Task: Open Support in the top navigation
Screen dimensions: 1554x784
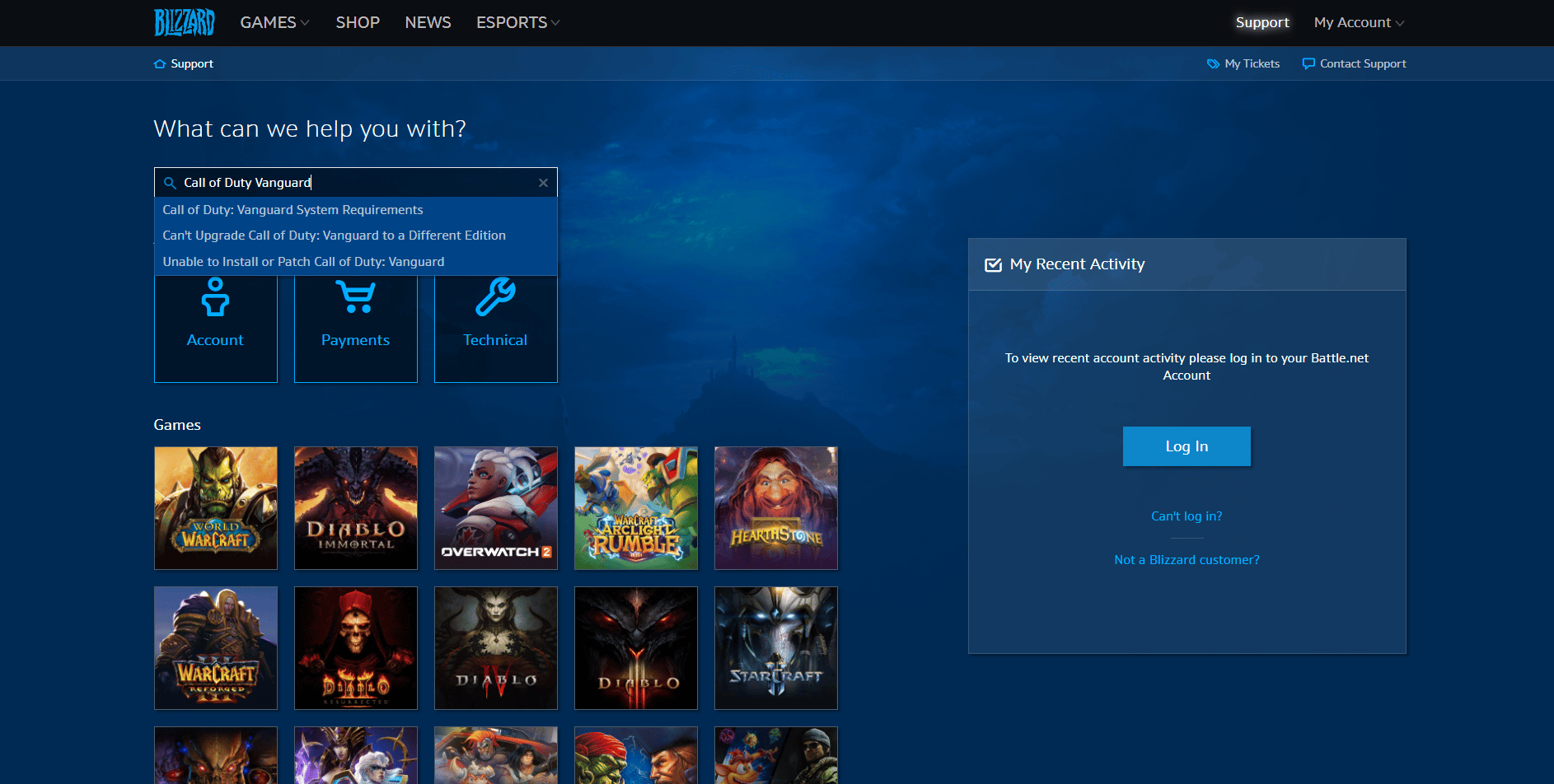Action: pyautogui.click(x=1262, y=22)
